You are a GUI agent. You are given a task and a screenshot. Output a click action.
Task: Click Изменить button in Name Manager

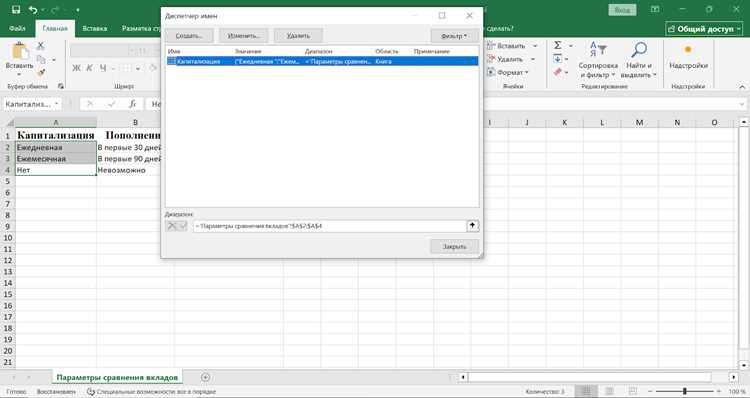click(244, 36)
